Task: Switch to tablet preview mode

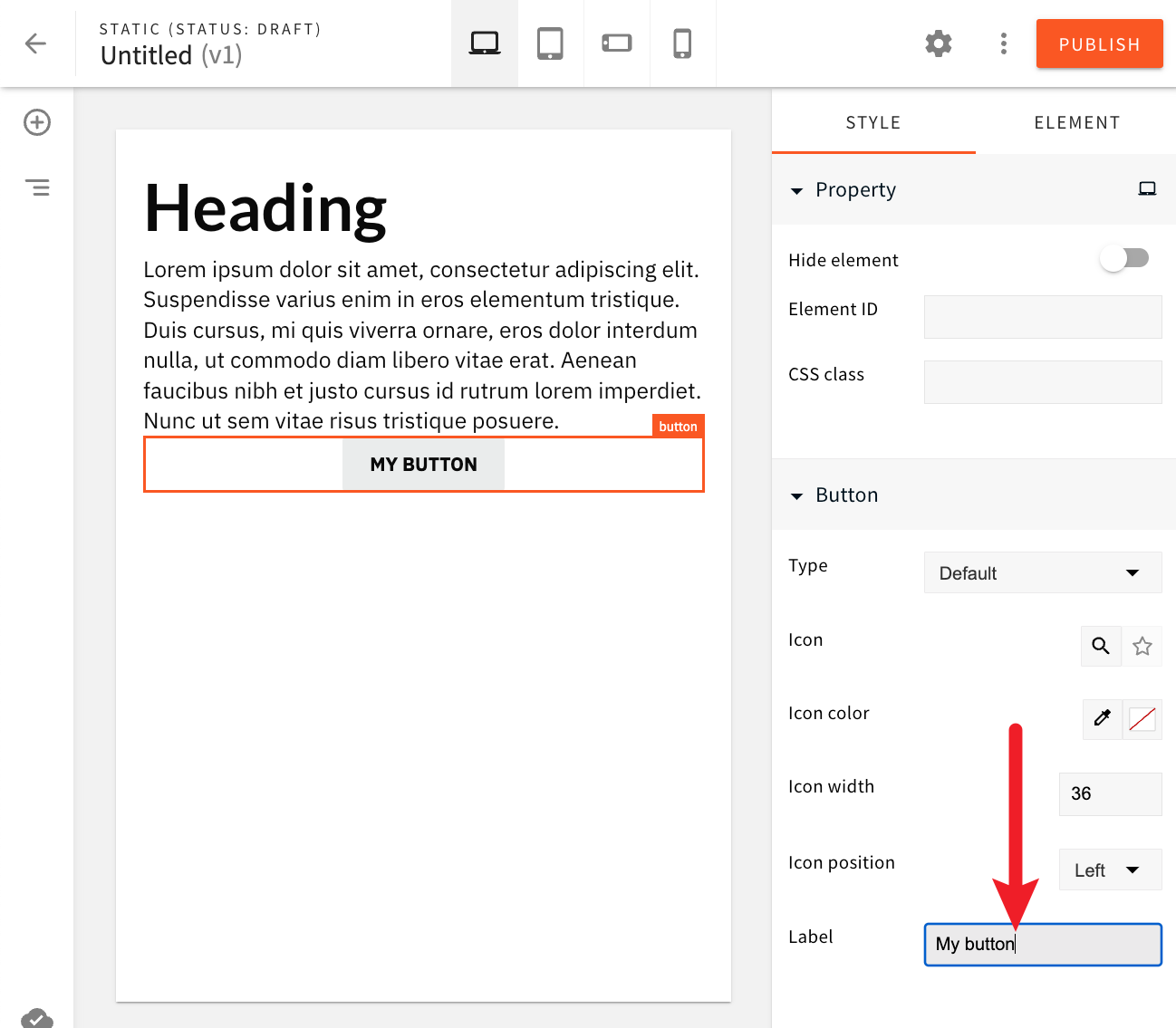Action: (x=550, y=42)
